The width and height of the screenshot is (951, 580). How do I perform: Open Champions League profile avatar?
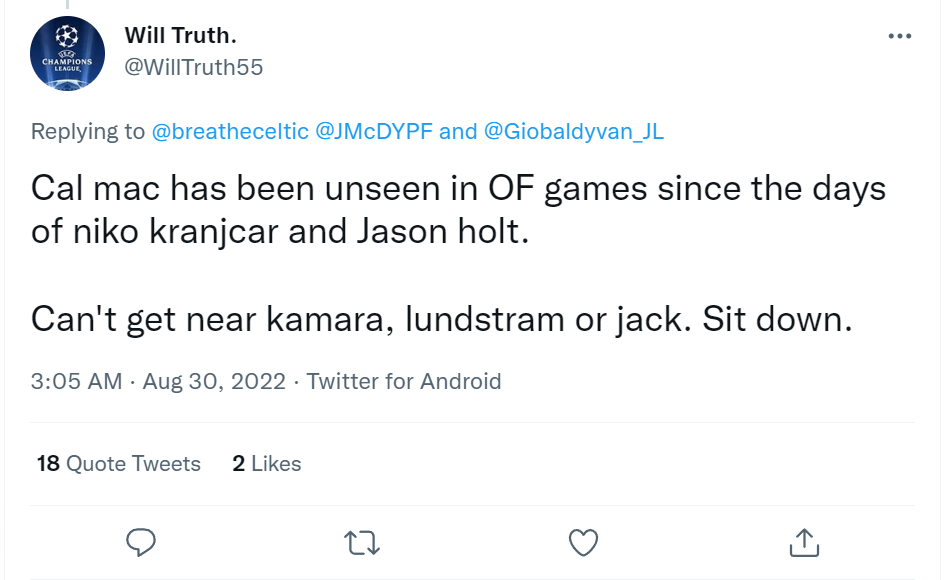67,53
